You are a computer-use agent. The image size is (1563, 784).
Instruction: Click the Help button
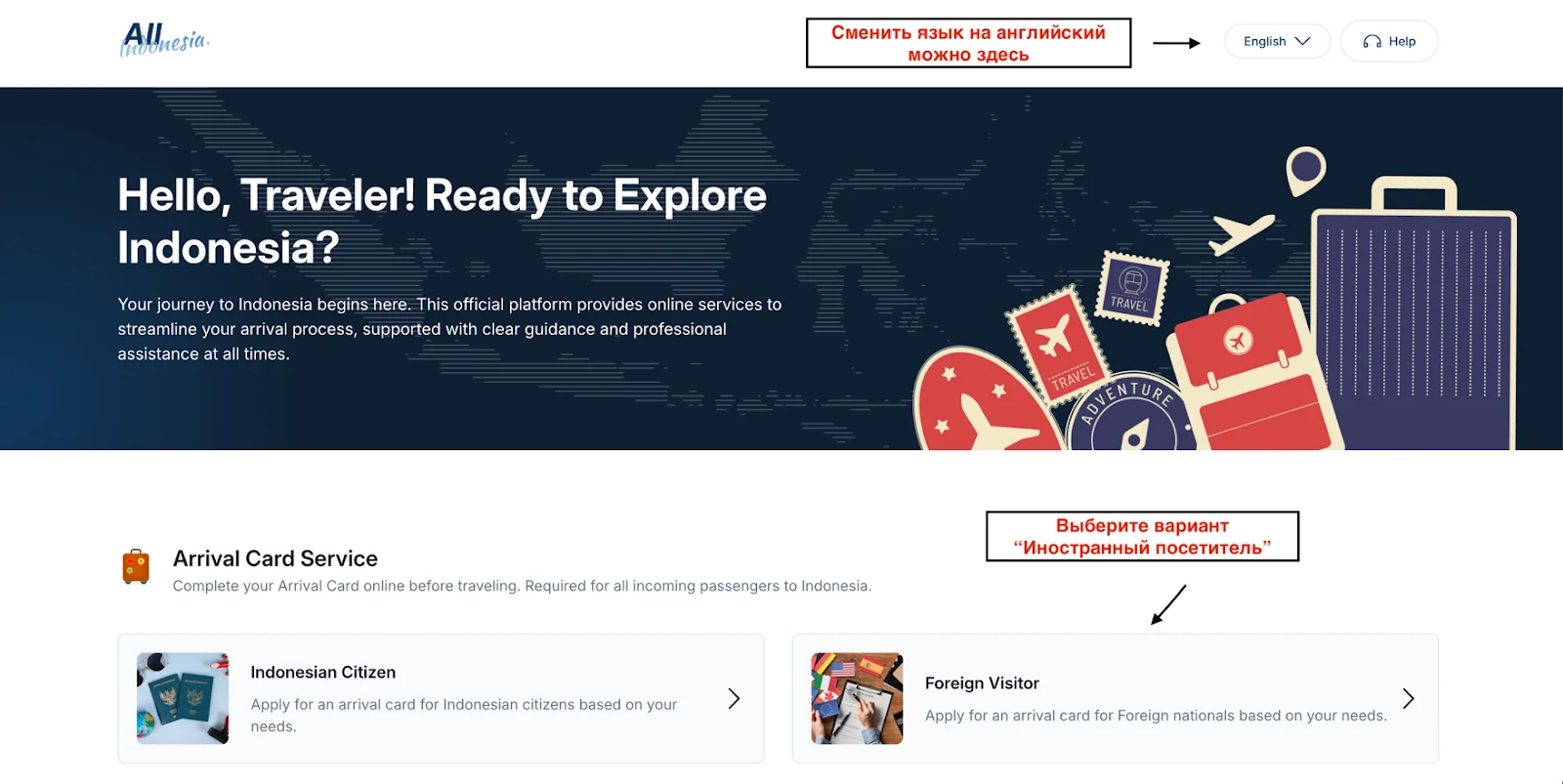point(1389,41)
